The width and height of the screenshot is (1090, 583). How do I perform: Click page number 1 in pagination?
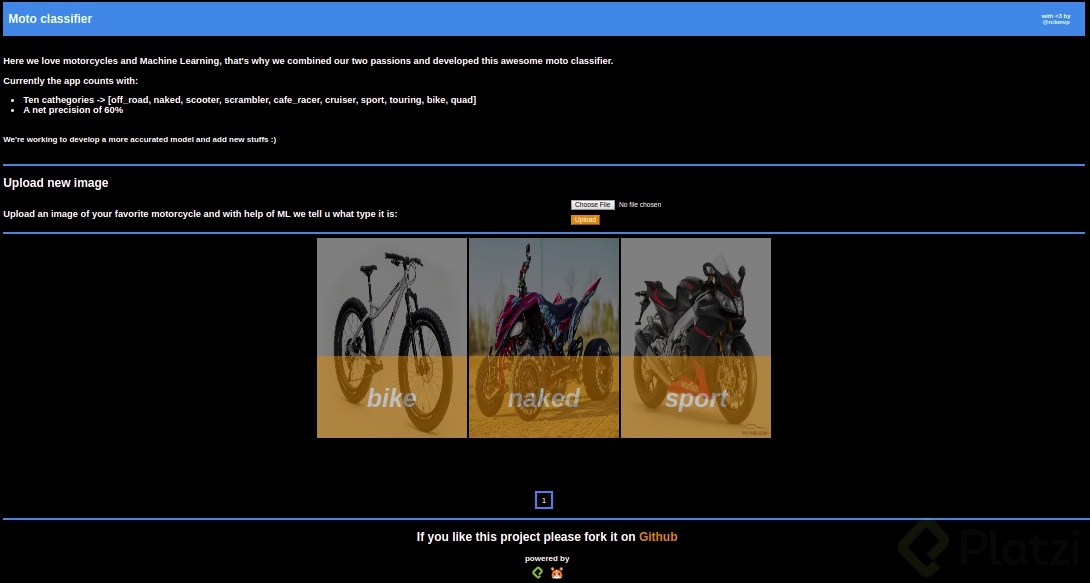(544, 500)
